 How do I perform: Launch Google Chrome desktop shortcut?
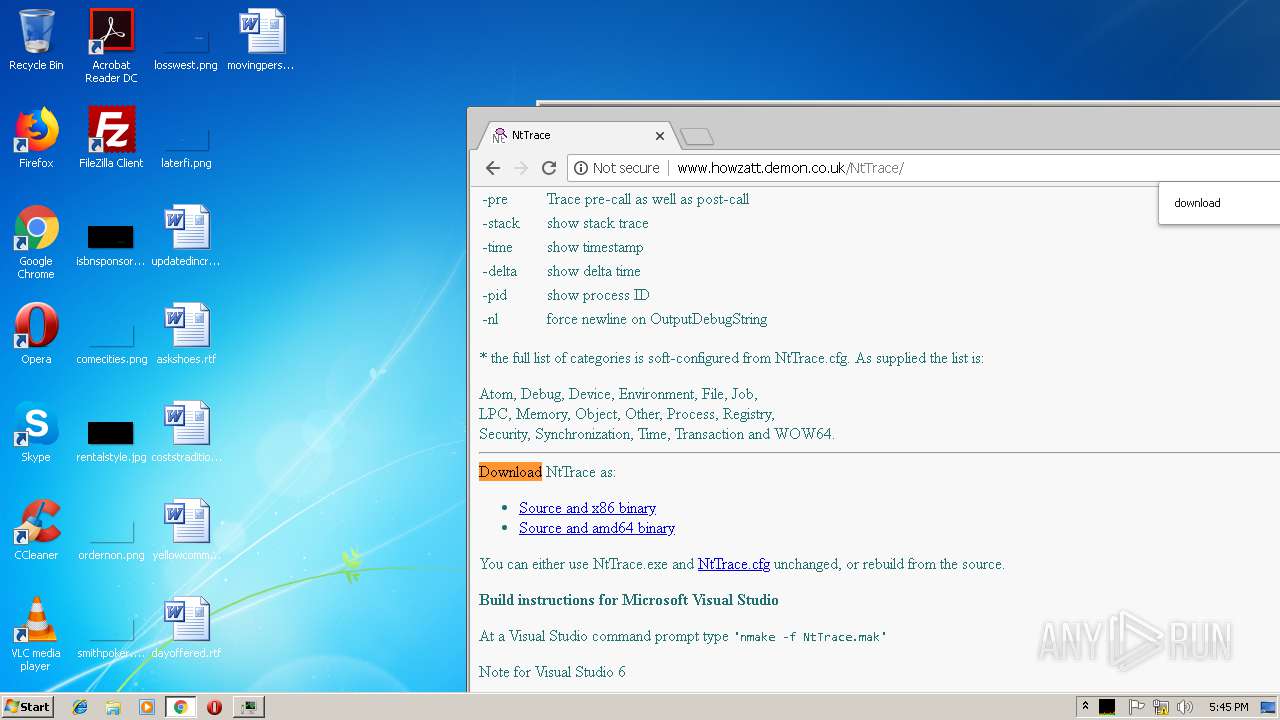[36, 243]
